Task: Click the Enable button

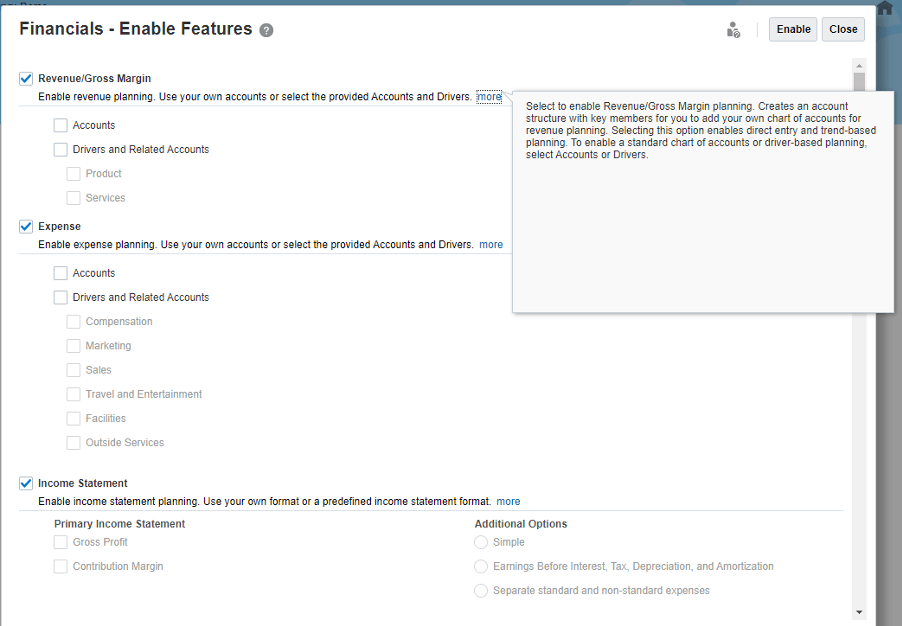Action: (x=793, y=29)
